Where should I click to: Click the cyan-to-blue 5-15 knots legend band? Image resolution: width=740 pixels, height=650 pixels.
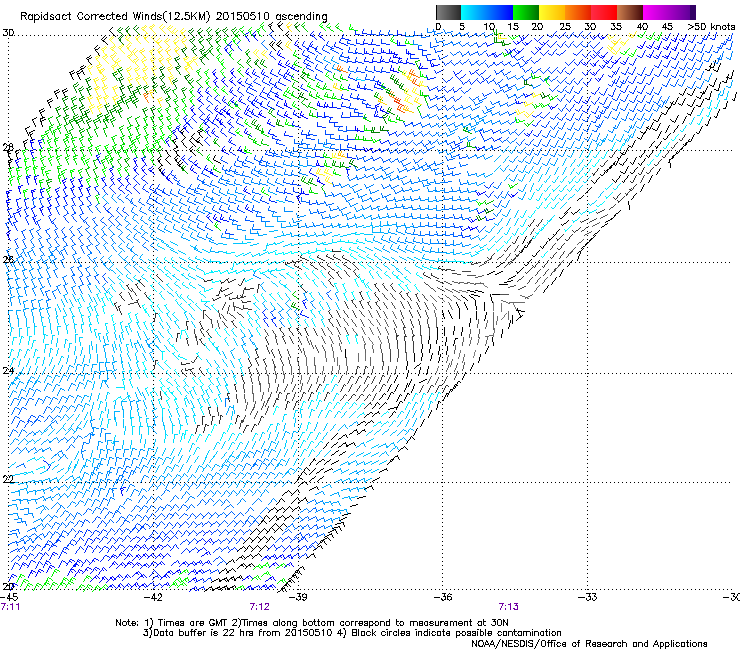pos(487,12)
